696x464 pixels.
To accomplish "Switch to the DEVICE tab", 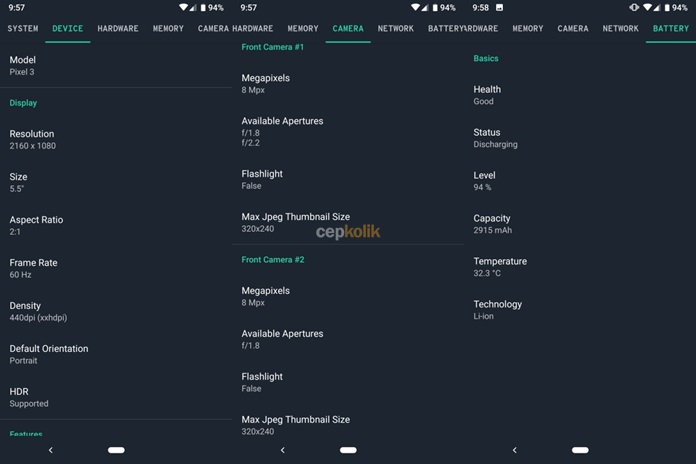I will pyautogui.click(x=67, y=28).
